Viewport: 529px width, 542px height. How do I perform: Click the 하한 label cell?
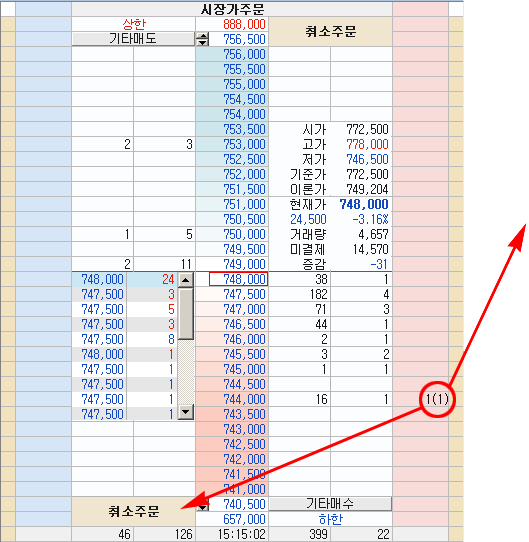[331, 519]
